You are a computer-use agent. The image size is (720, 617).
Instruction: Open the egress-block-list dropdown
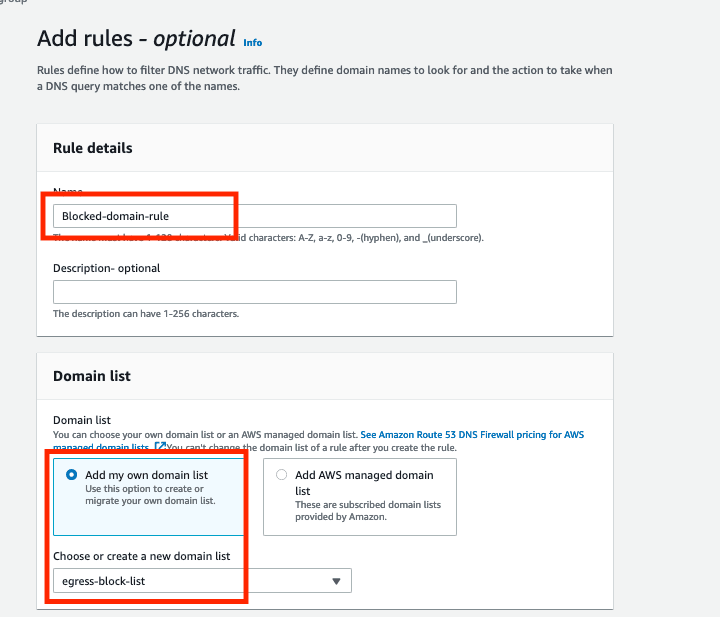point(202,581)
